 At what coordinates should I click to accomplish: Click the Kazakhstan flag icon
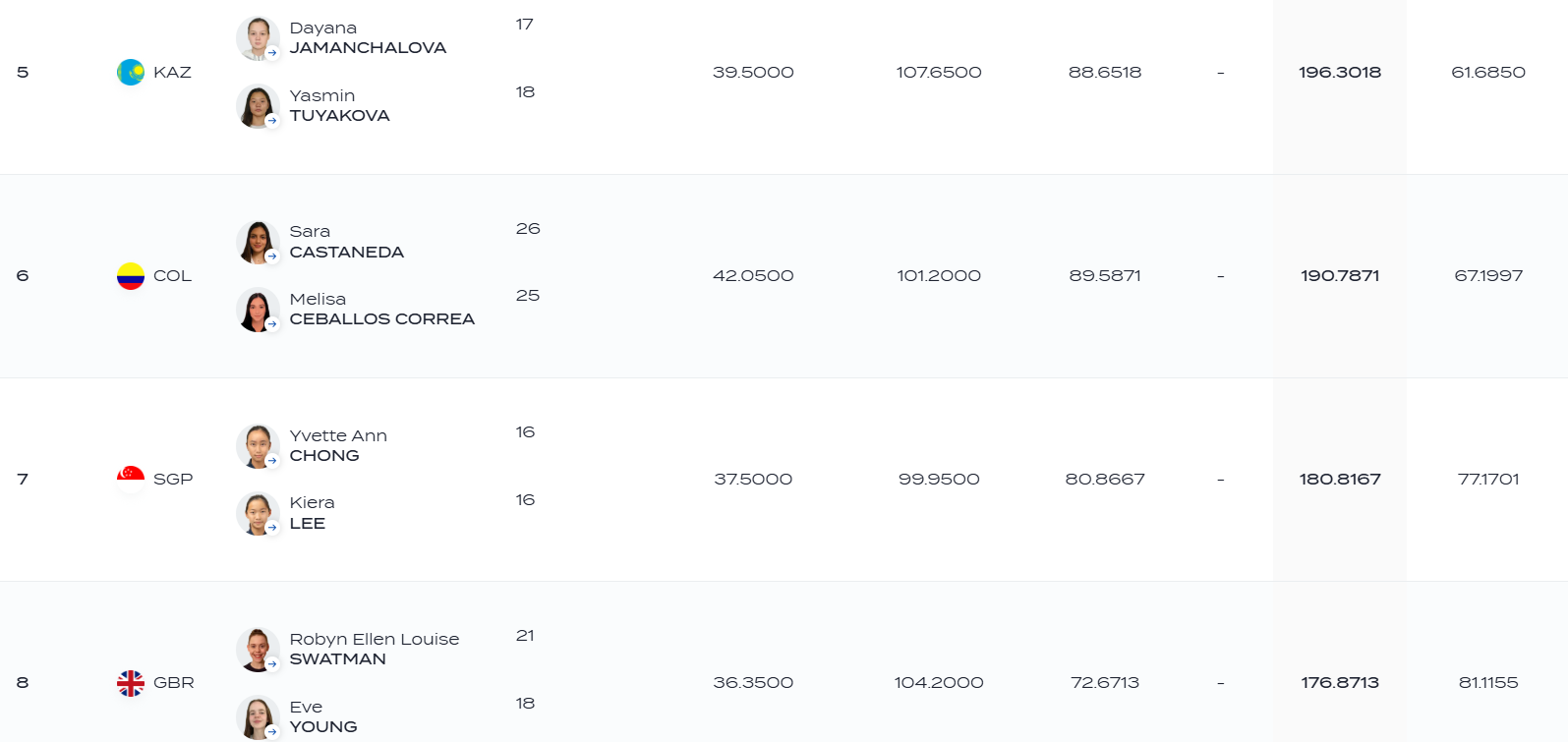131,72
